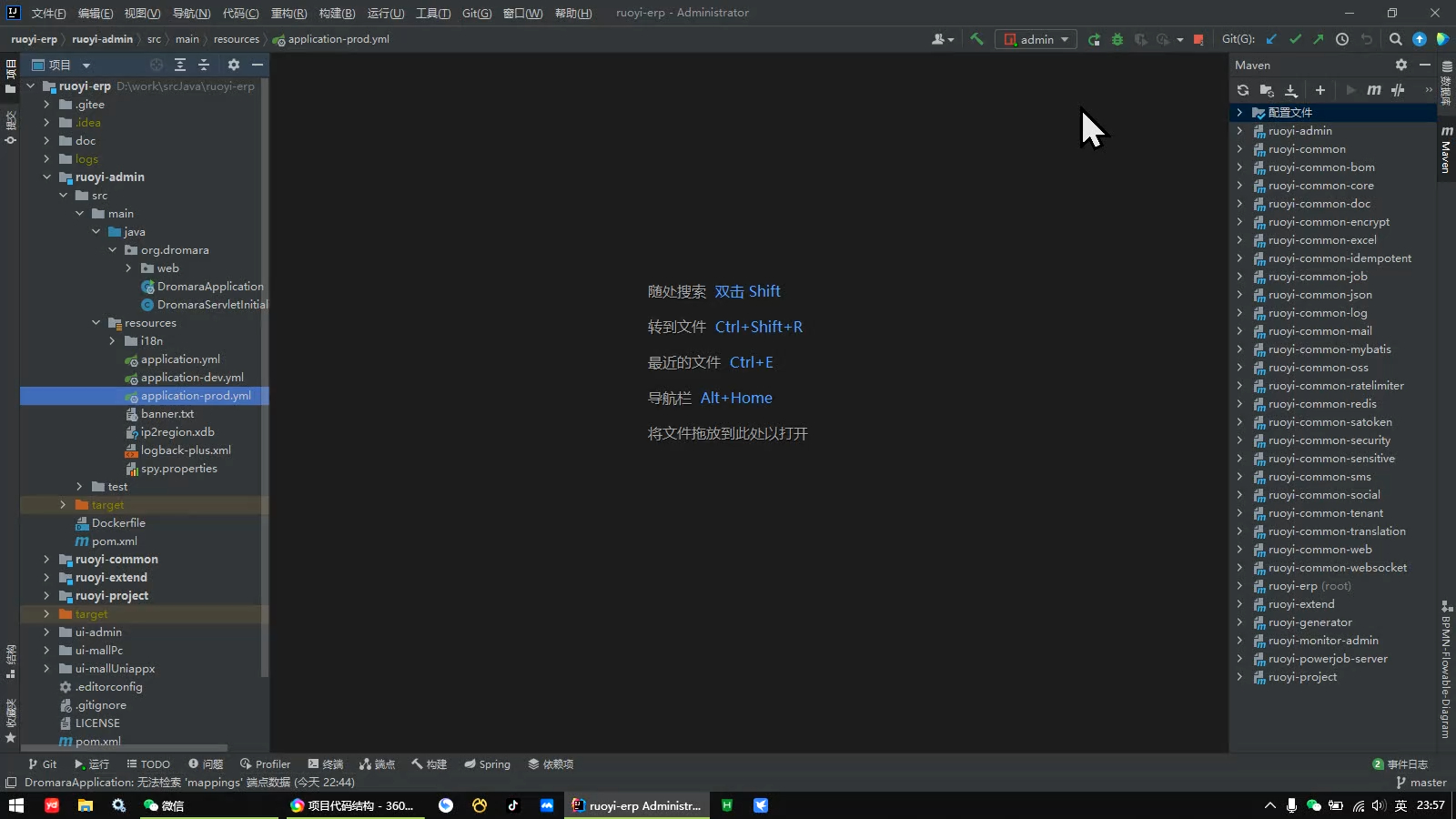Screen dimensions: 1456x819
Task: Open the admin run configuration dropdown
Action: point(1036,39)
